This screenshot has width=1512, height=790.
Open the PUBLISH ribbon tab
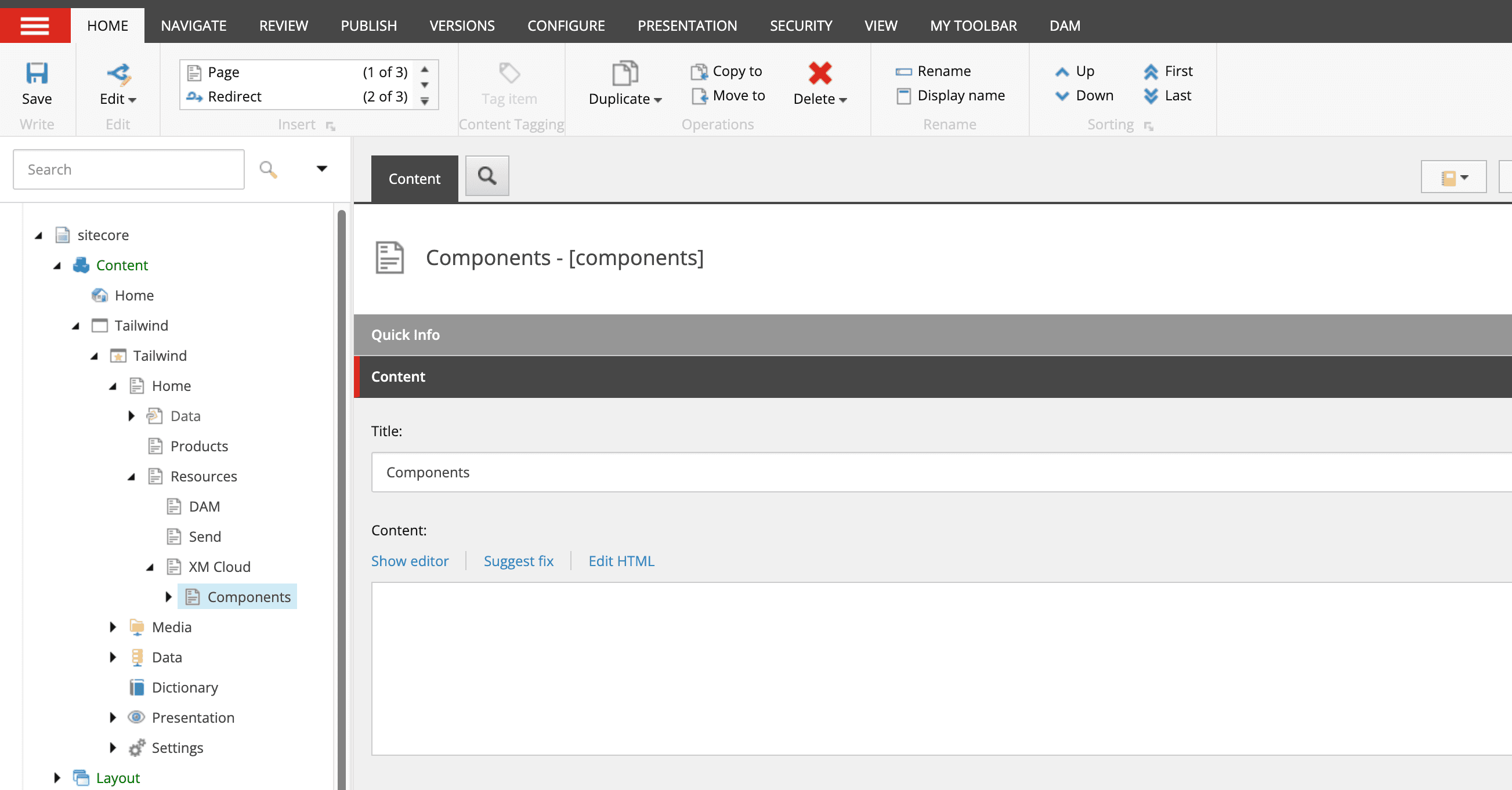pyautogui.click(x=368, y=26)
